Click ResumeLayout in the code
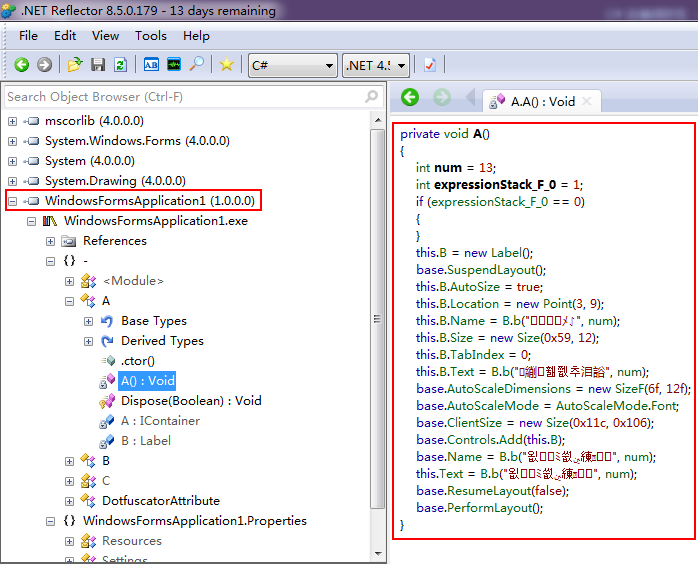698x564 pixels. click(x=490, y=491)
